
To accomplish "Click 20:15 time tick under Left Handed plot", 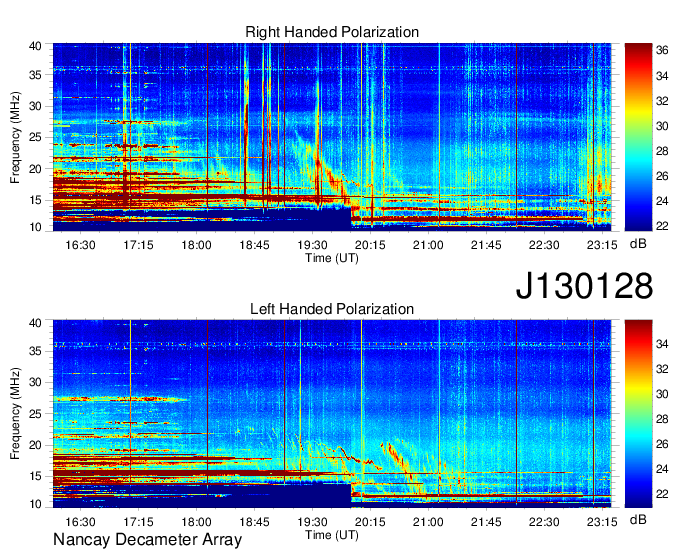I will tap(370, 522).
